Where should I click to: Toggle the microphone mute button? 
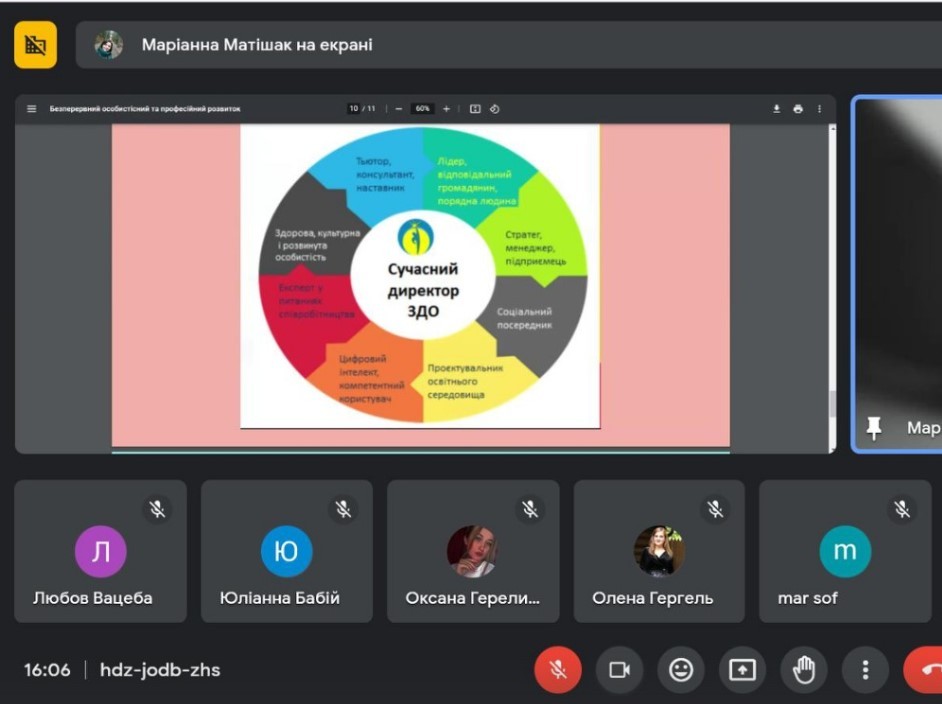point(558,670)
